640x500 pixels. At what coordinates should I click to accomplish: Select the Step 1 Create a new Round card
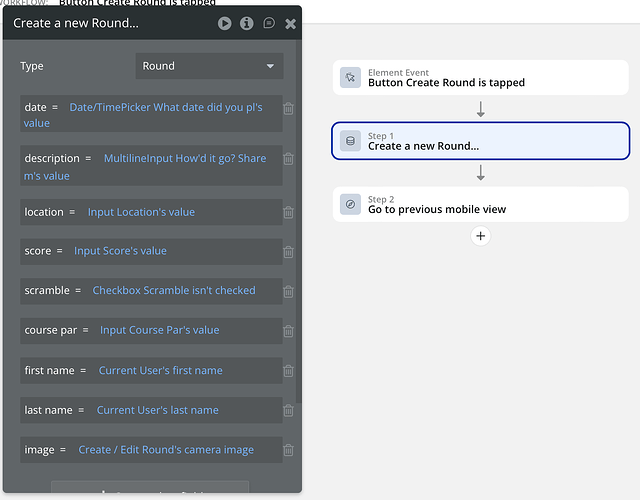pyautogui.click(x=480, y=141)
